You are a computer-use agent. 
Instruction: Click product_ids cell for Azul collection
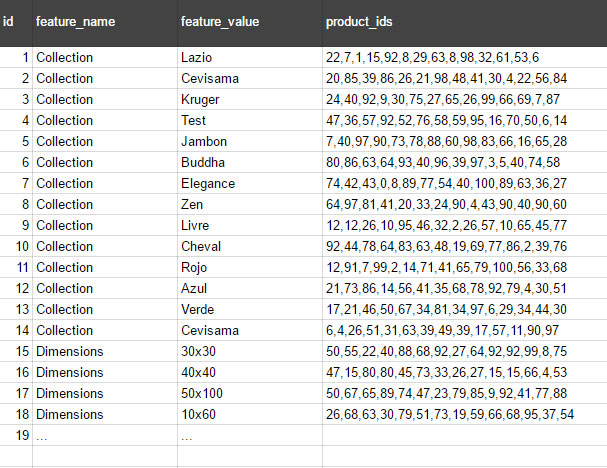pos(465,288)
